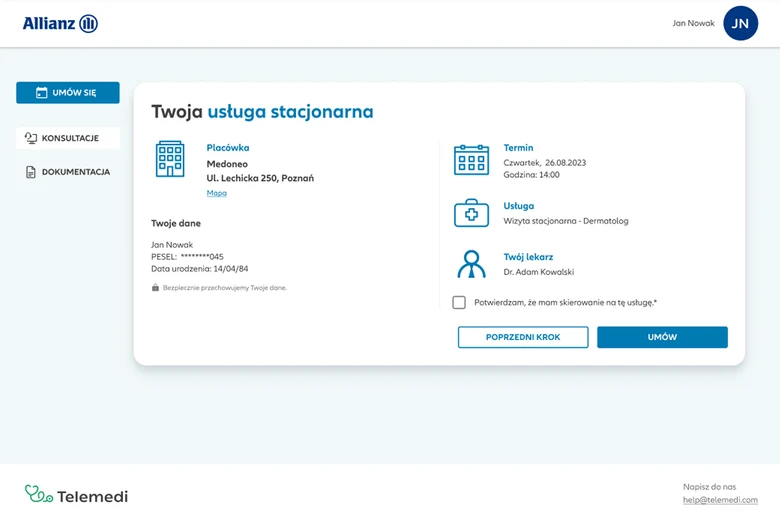The width and height of the screenshot is (780, 522).
Task: Open the KONSULTACJE menu item
Action: [68, 138]
